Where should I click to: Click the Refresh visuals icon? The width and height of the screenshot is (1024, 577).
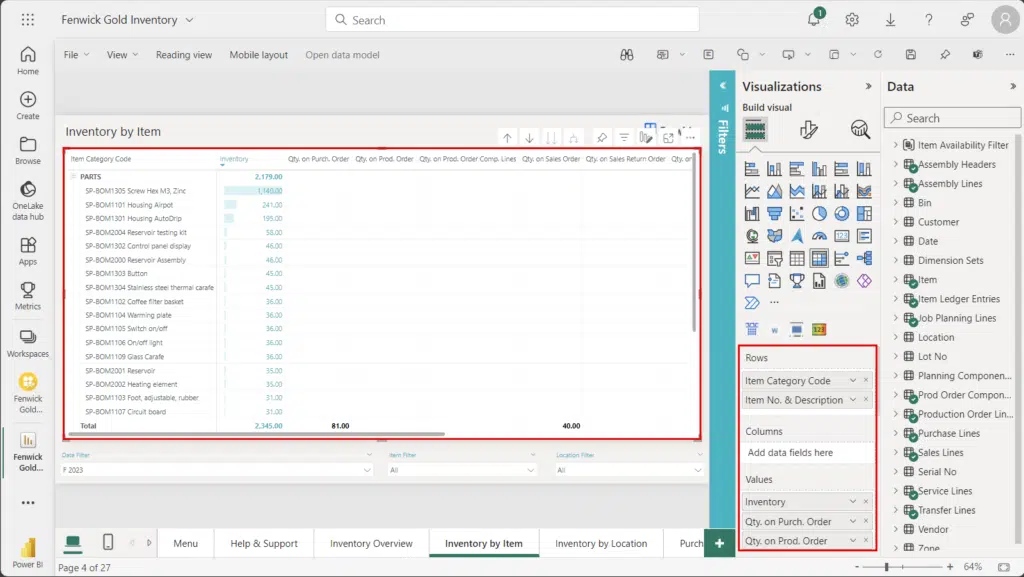pyautogui.click(x=878, y=55)
